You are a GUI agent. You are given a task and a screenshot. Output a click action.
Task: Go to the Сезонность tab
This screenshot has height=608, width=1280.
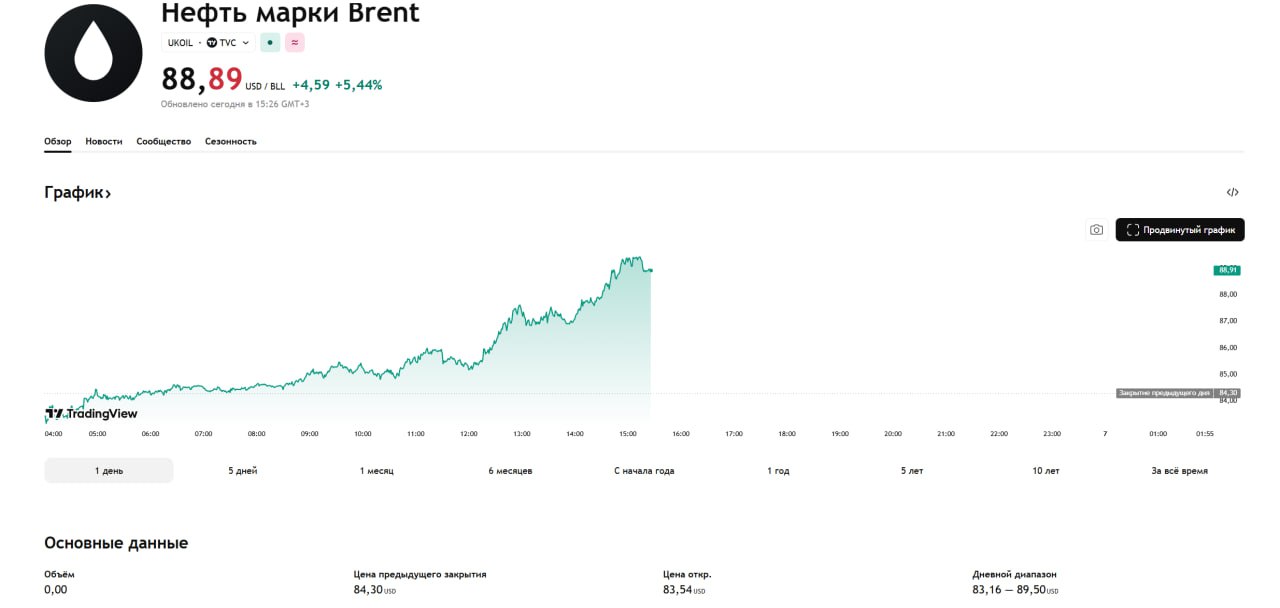coord(231,141)
